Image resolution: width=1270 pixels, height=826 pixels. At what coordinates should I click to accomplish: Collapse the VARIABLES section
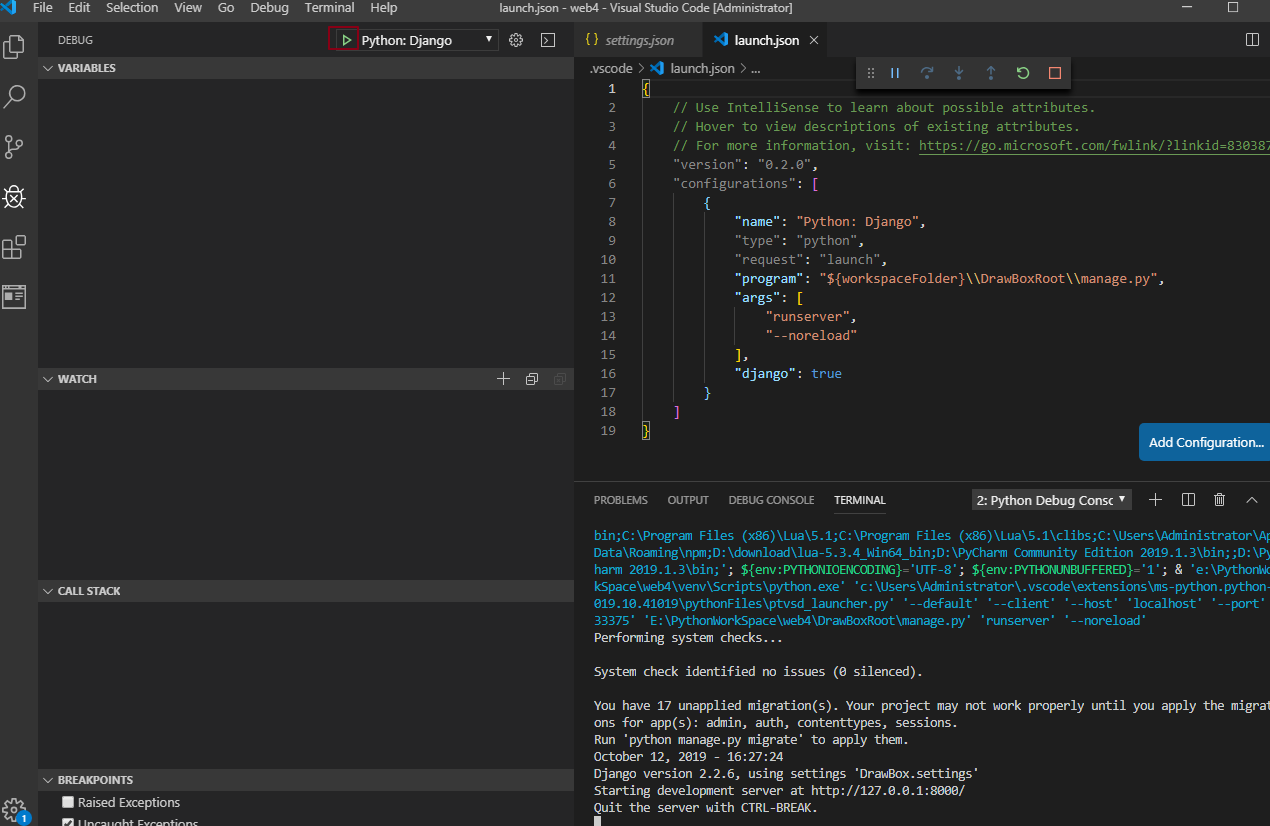click(86, 68)
